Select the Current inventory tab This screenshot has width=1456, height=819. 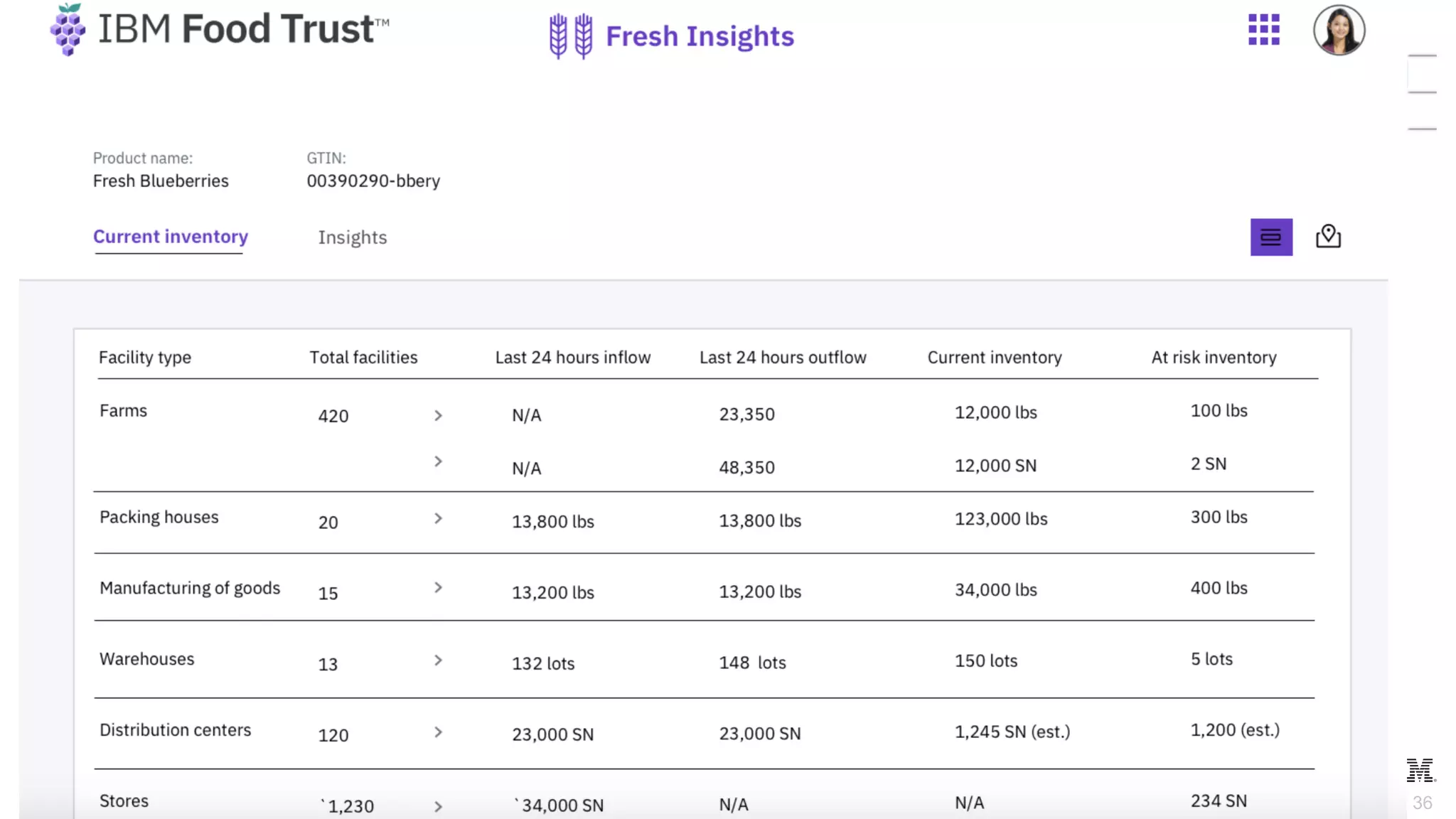click(171, 237)
